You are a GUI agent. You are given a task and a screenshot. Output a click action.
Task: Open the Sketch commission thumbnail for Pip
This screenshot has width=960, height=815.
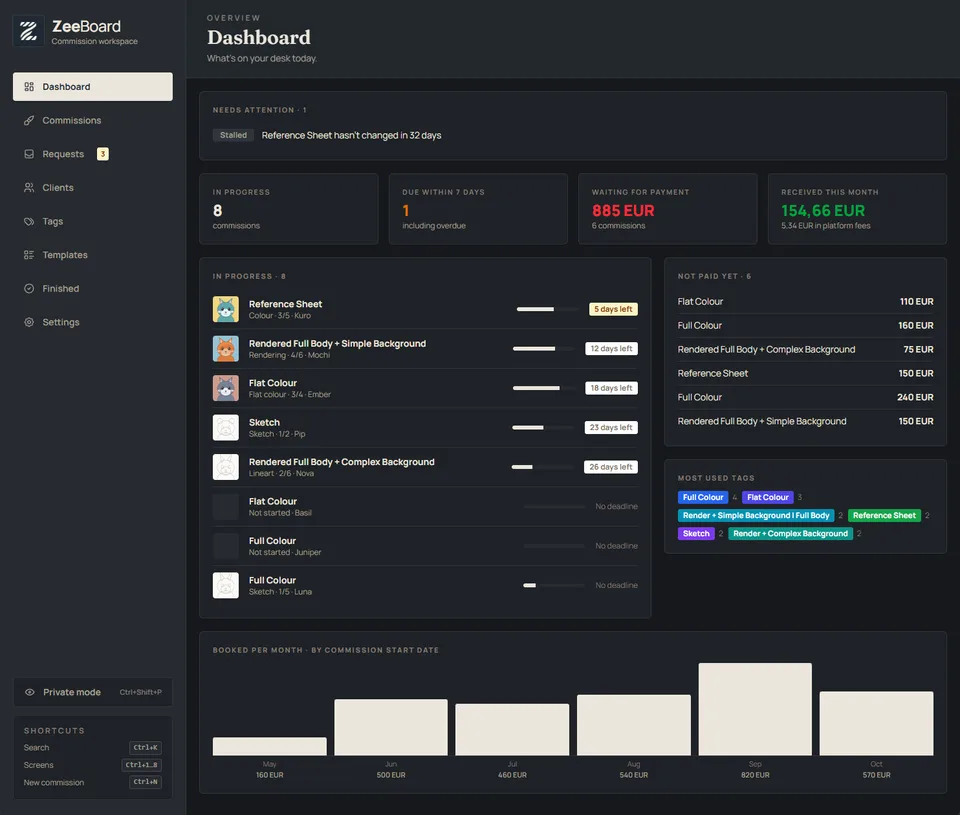point(225,428)
